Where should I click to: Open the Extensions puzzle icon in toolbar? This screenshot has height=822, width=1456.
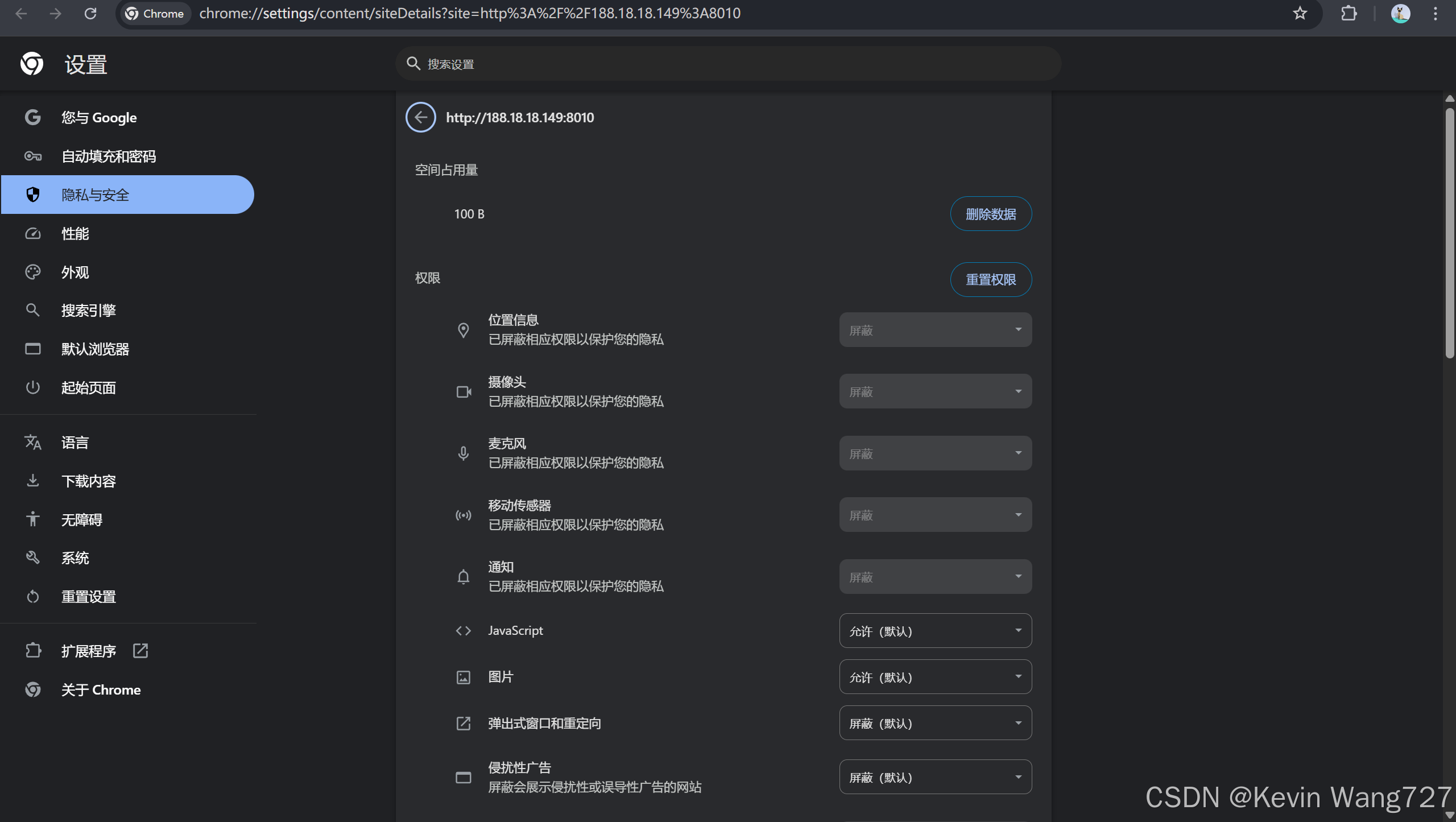[1349, 13]
